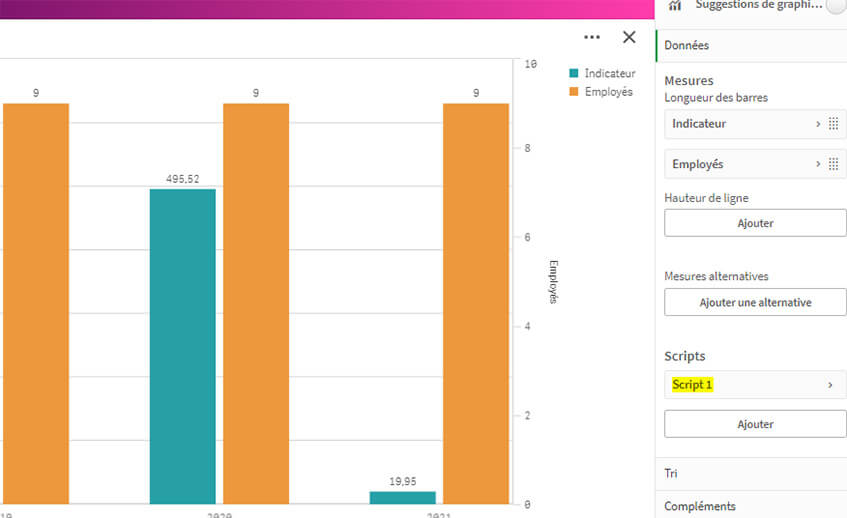
Task: Grab the Employés measure drag handle
Action: [x=833, y=164]
